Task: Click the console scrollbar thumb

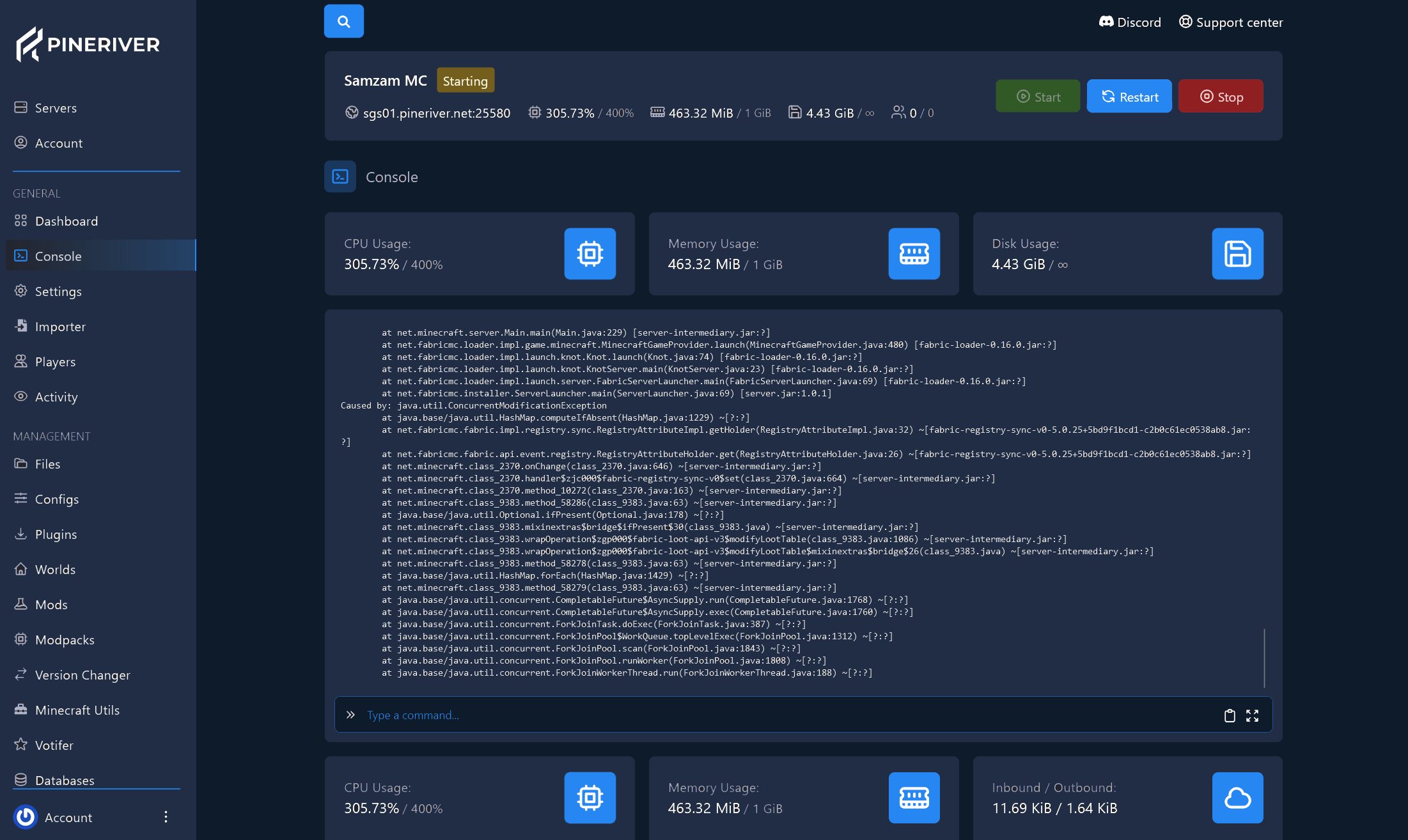Action: (x=1264, y=658)
